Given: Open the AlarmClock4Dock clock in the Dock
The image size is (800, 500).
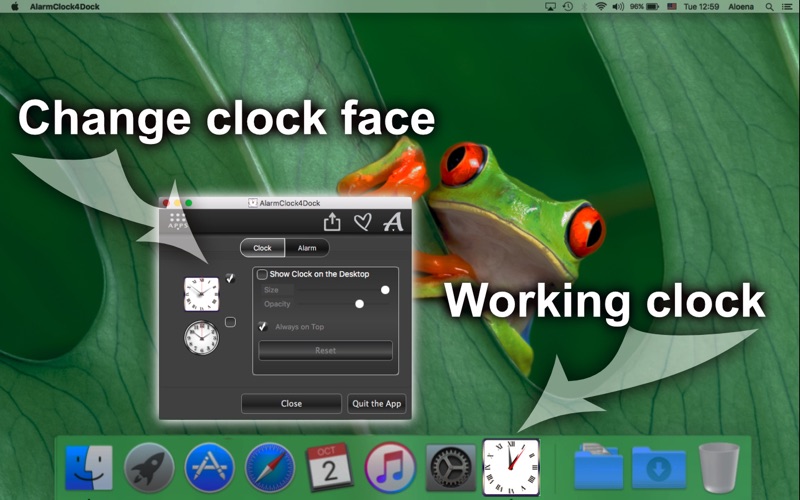Looking at the screenshot, I should click(x=510, y=467).
